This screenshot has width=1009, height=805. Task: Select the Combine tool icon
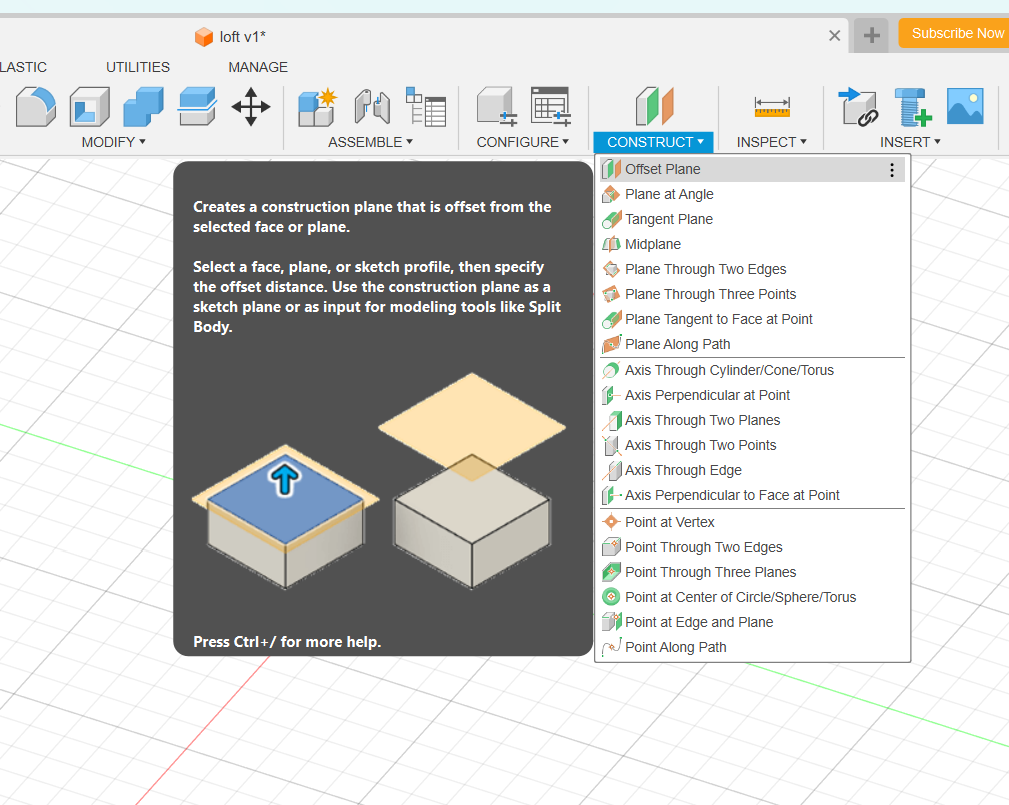(143, 107)
